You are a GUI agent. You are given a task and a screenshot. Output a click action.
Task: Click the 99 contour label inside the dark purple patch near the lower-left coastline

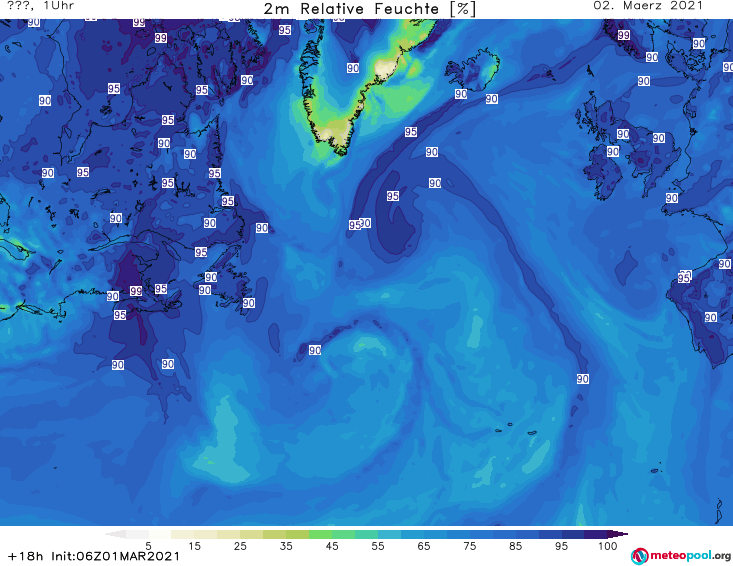pos(136,291)
